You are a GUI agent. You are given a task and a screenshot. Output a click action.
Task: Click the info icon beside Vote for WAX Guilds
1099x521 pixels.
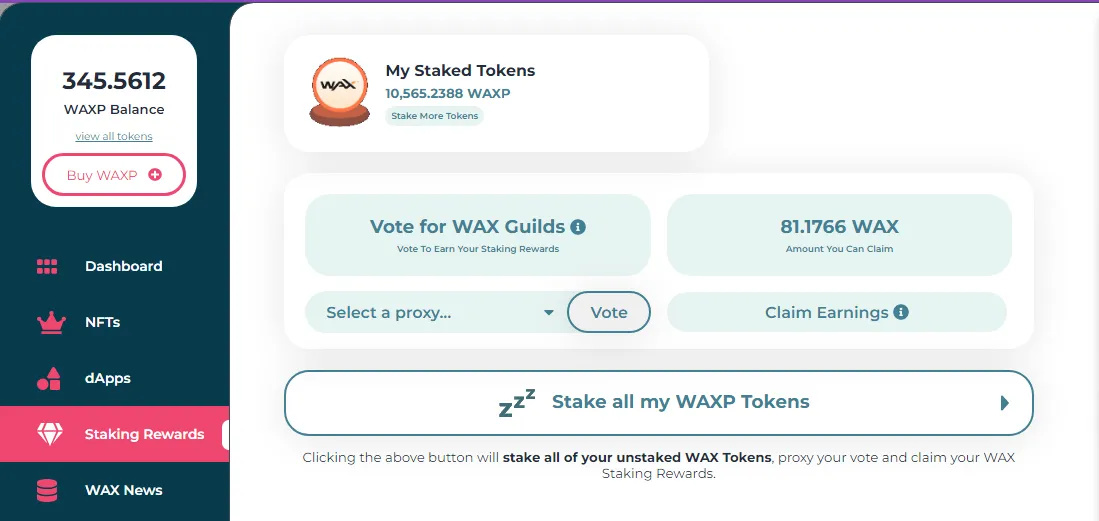pos(578,226)
